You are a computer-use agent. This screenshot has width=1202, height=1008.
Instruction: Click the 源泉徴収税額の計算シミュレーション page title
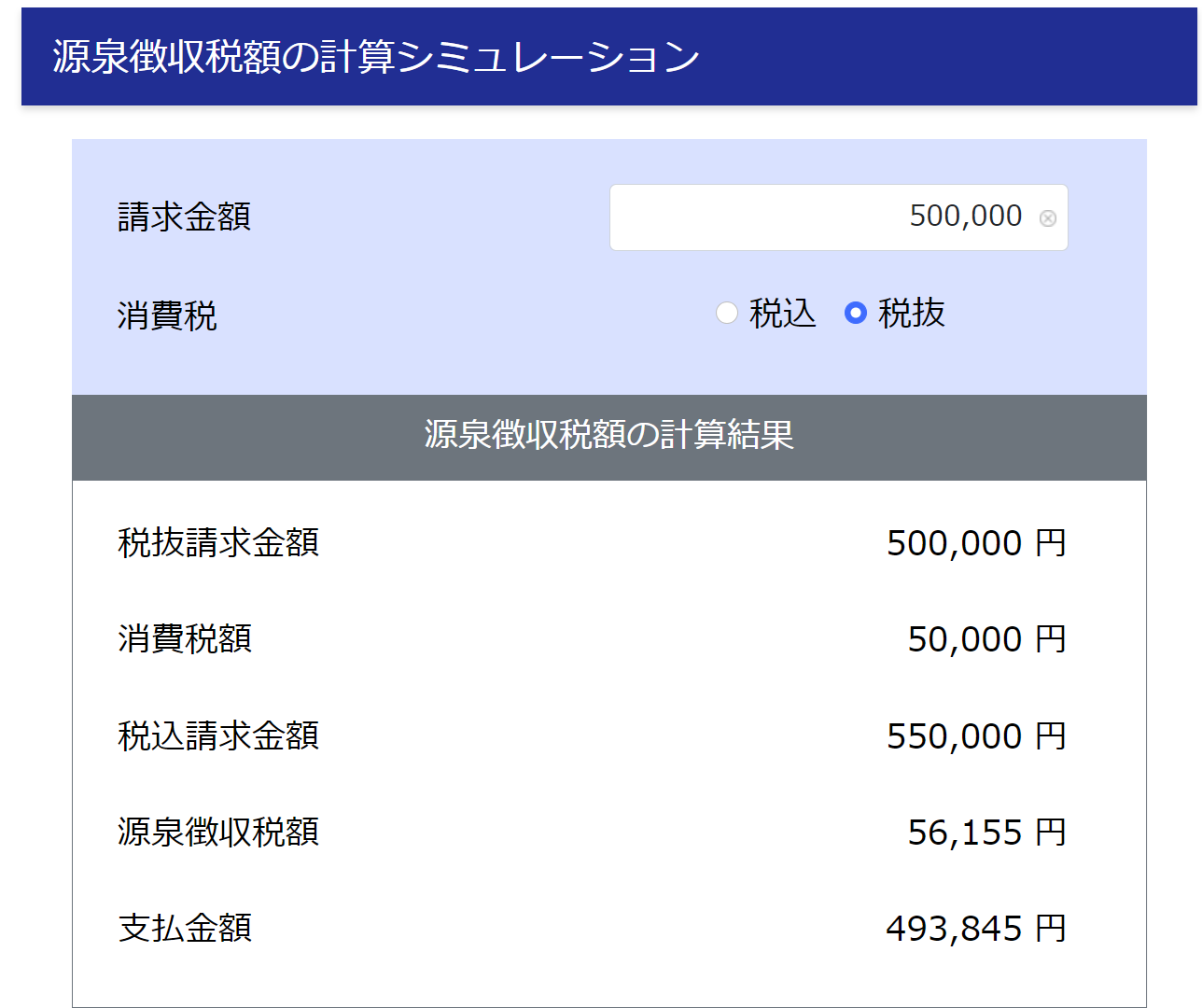tap(376, 57)
